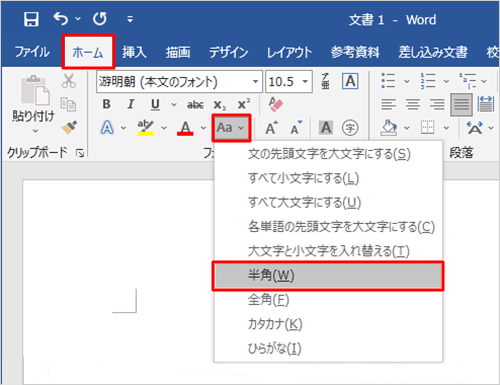The image size is (500, 385).
Task: Open the undo history dropdown arrow
Action: tap(78, 19)
